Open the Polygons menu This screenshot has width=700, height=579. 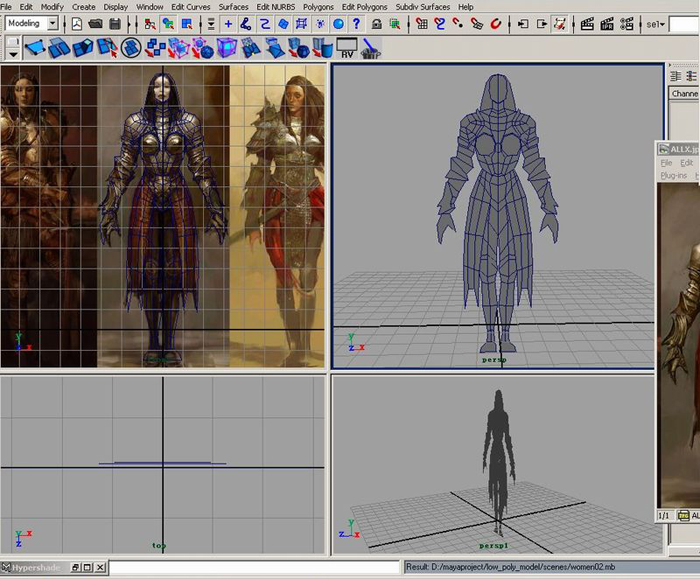[x=318, y=7]
